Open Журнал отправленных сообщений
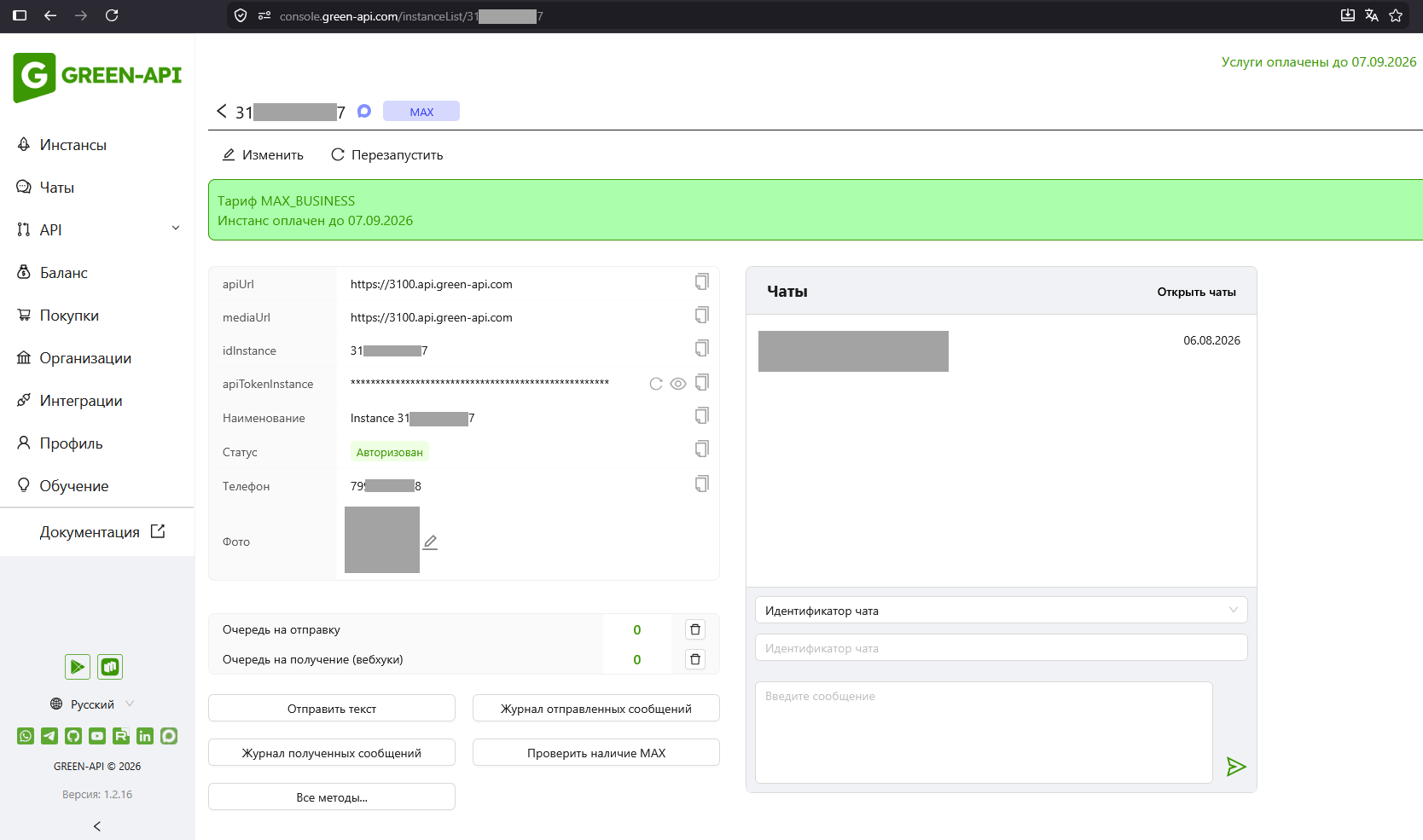This screenshot has height=840, width=1423. [x=596, y=709]
